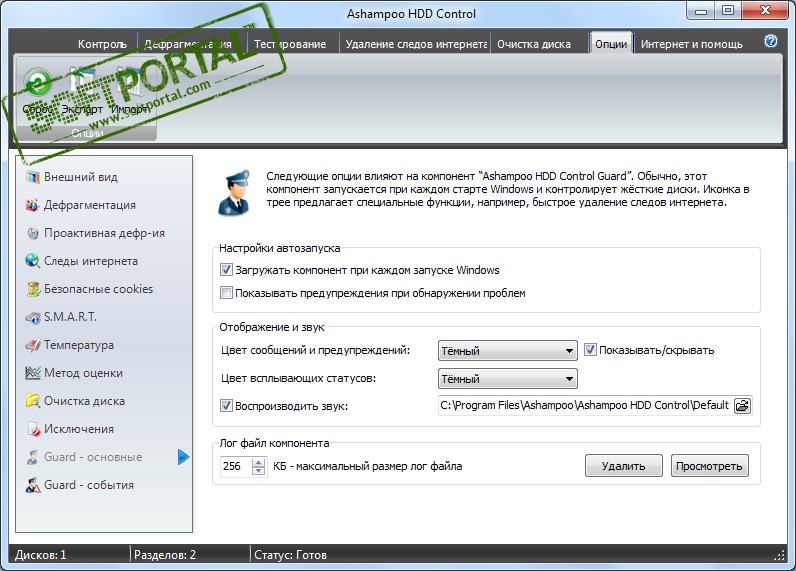Open the popup status color dropdown

[508, 379]
